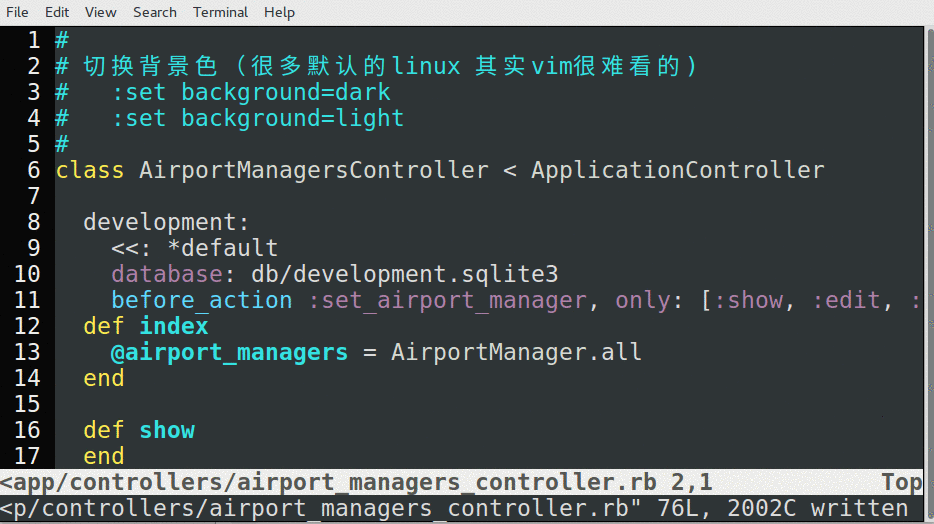This screenshot has height=524, width=934.
Task: Open the Search menu
Action: tap(154, 12)
